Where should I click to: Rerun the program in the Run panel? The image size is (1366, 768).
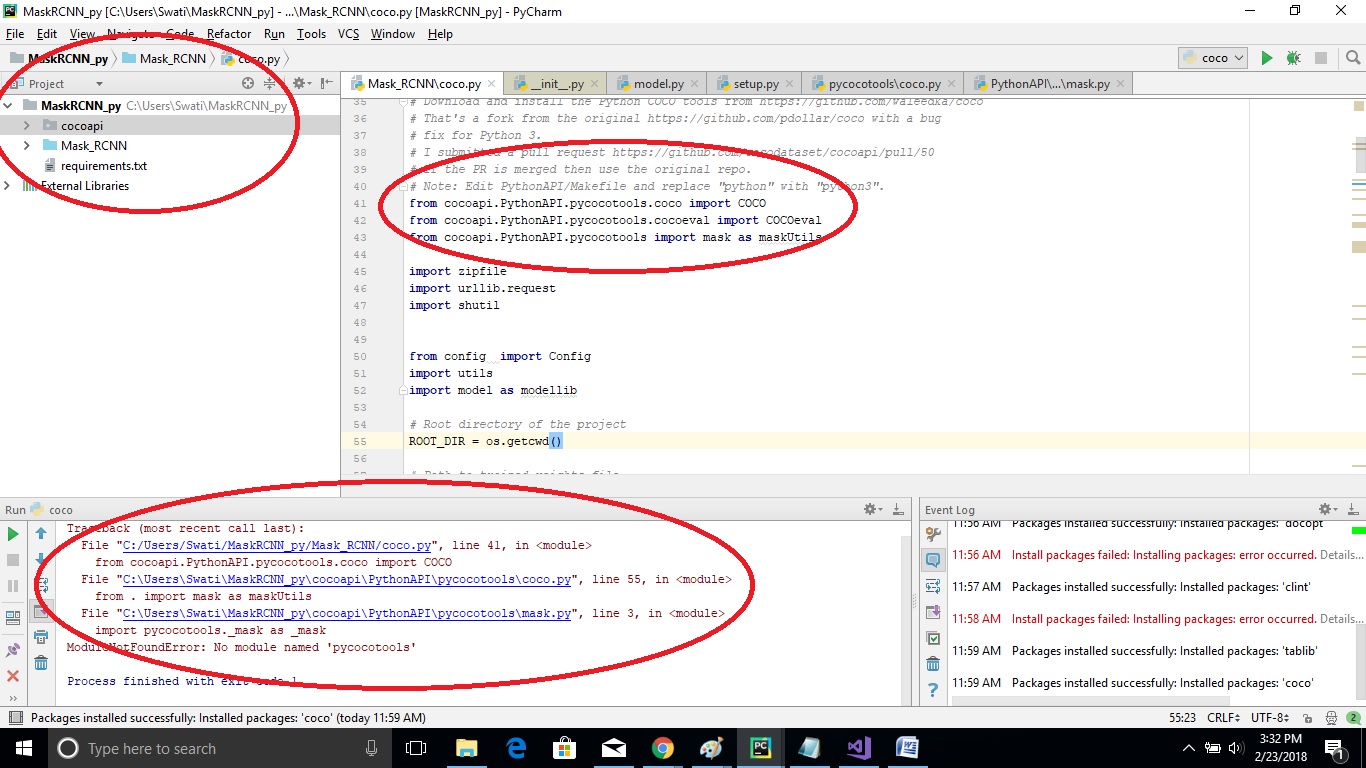13,534
